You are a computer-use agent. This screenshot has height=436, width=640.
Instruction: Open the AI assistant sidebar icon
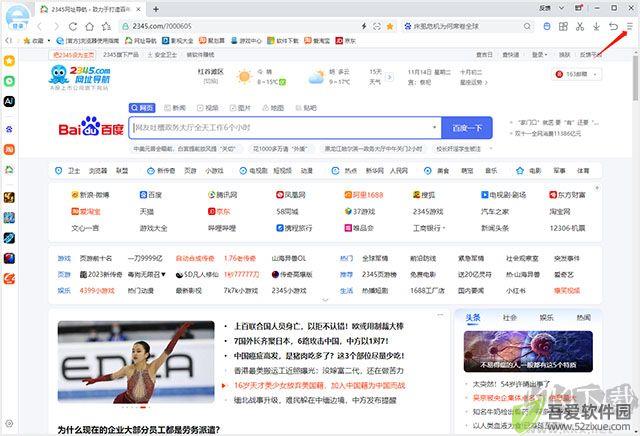[9, 101]
